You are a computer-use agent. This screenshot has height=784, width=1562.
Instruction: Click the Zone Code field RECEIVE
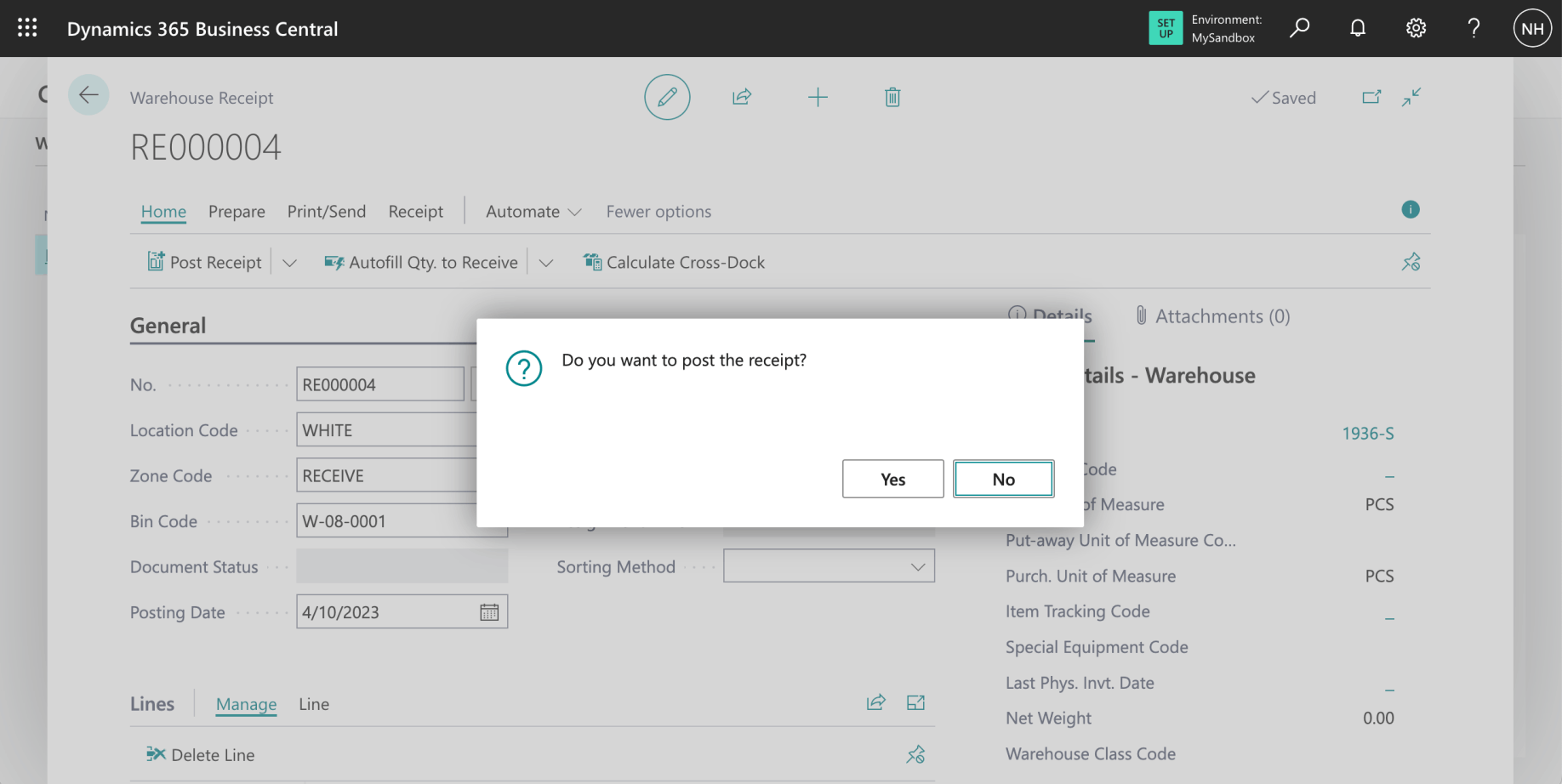(x=387, y=476)
